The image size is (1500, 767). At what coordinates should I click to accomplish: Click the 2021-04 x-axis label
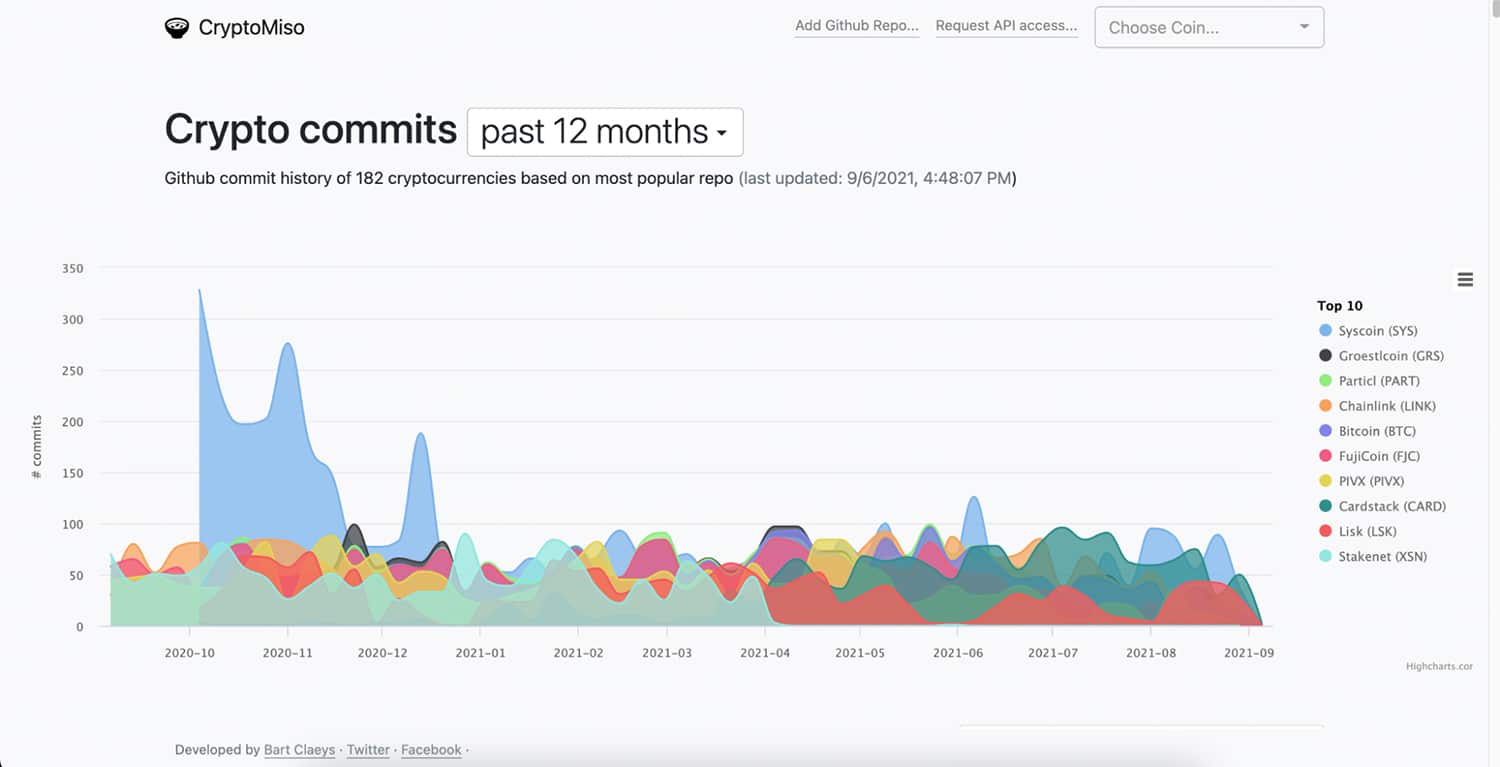point(765,653)
